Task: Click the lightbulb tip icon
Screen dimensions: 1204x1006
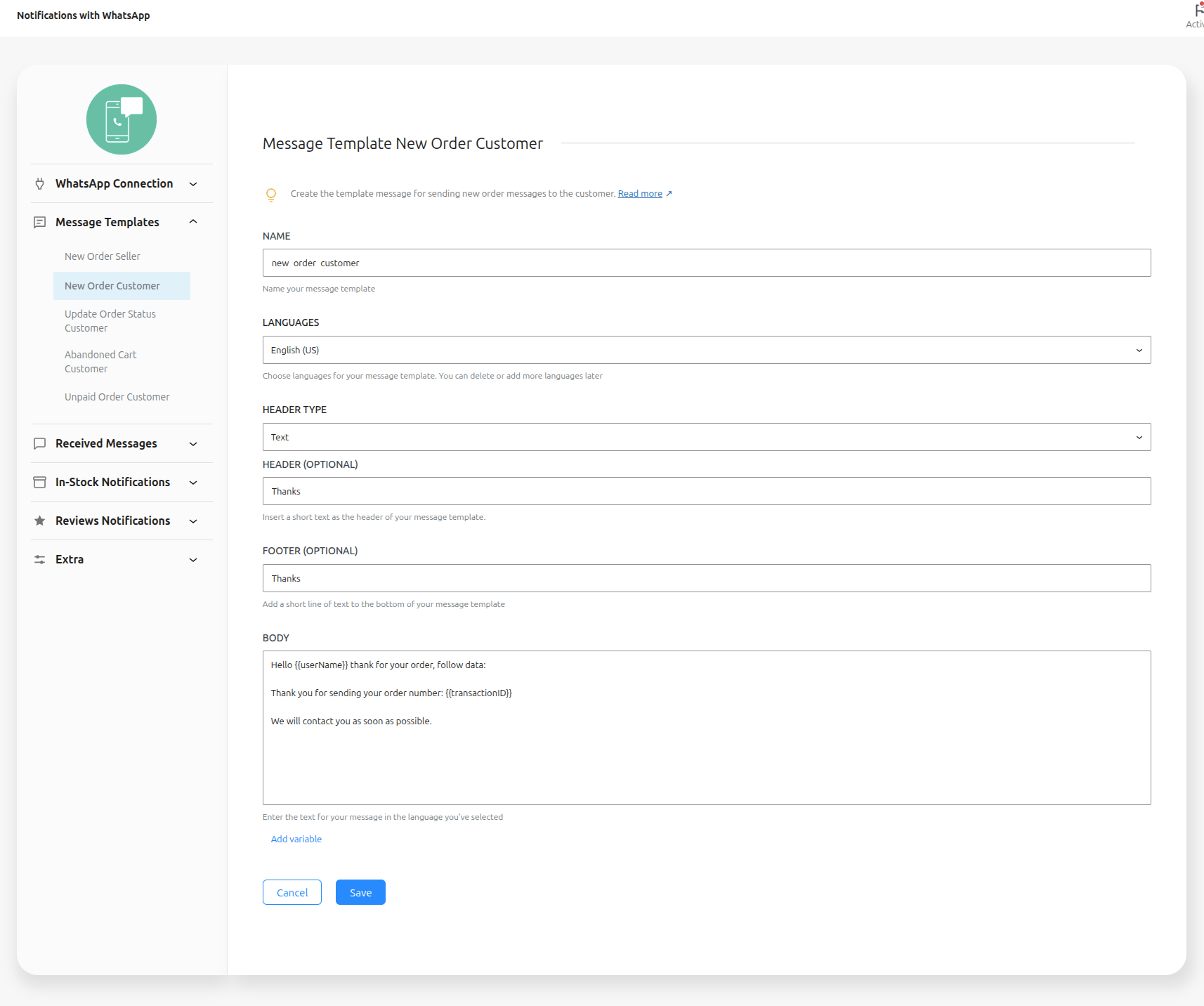Action: click(x=271, y=195)
